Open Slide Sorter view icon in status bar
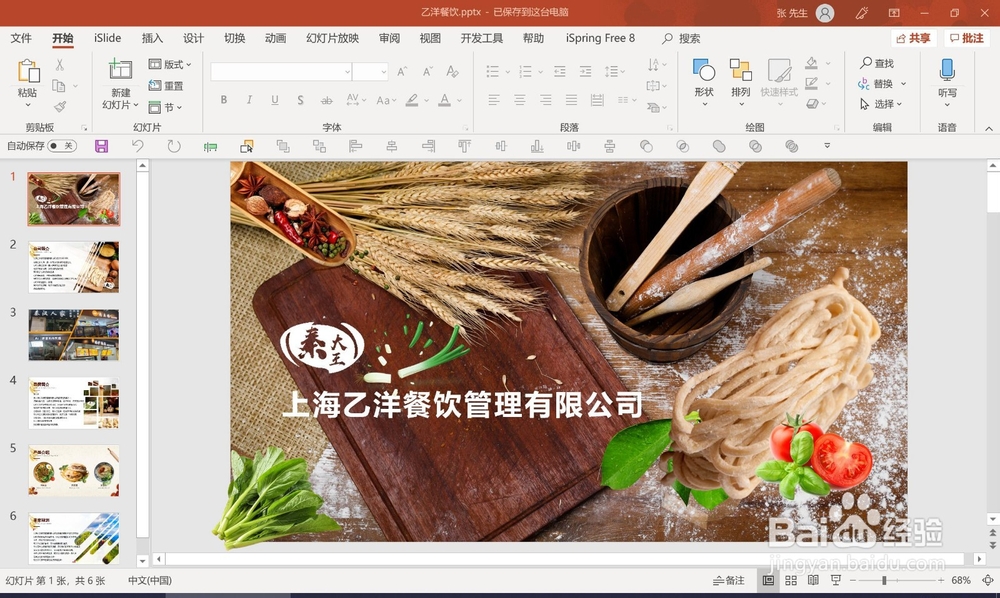 pyautogui.click(x=791, y=580)
